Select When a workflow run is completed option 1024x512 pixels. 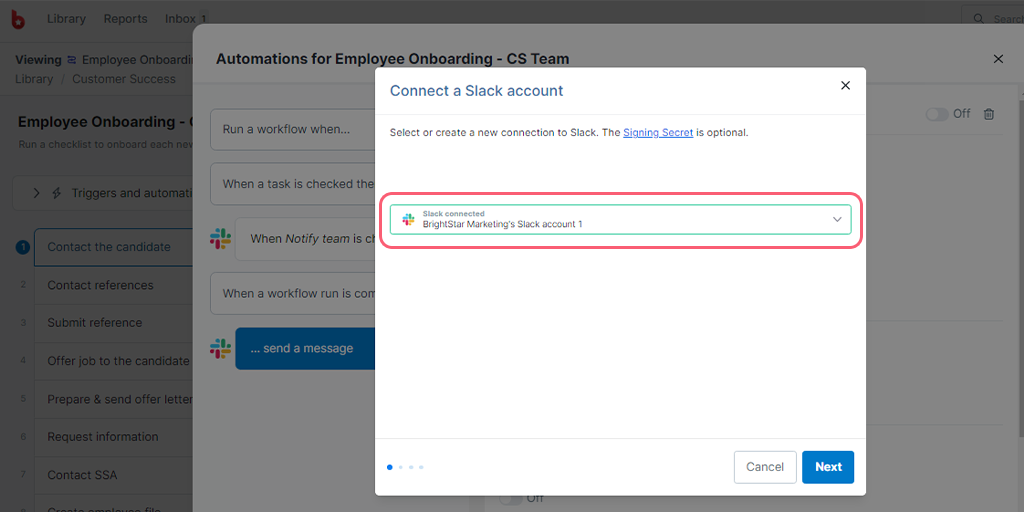pos(293,294)
